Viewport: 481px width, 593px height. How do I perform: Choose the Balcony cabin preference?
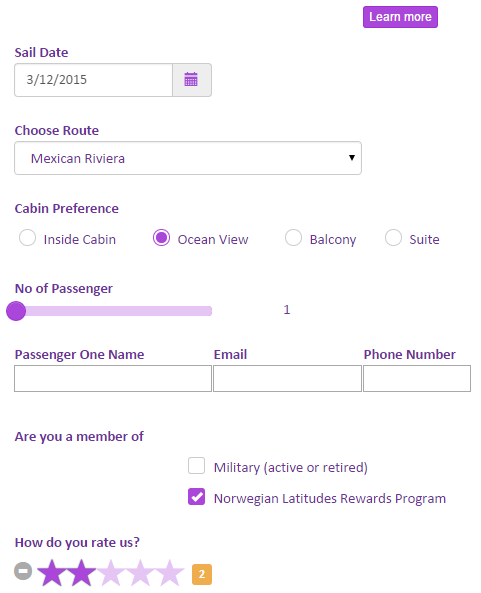coord(293,238)
